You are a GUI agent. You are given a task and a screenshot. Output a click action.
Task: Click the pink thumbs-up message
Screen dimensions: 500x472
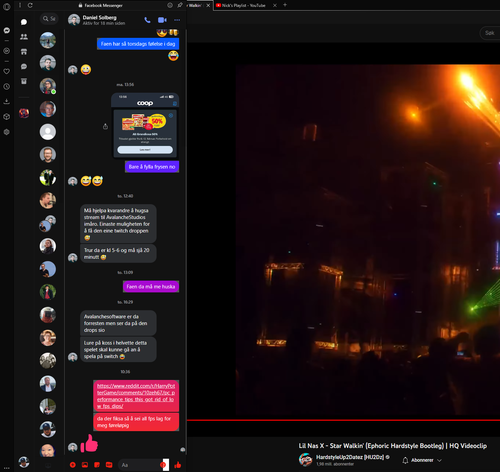(x=89, y=443)
